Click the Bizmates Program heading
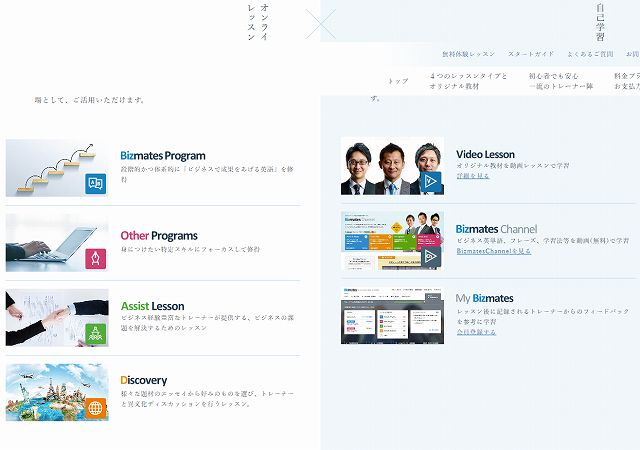 point(163,156)
